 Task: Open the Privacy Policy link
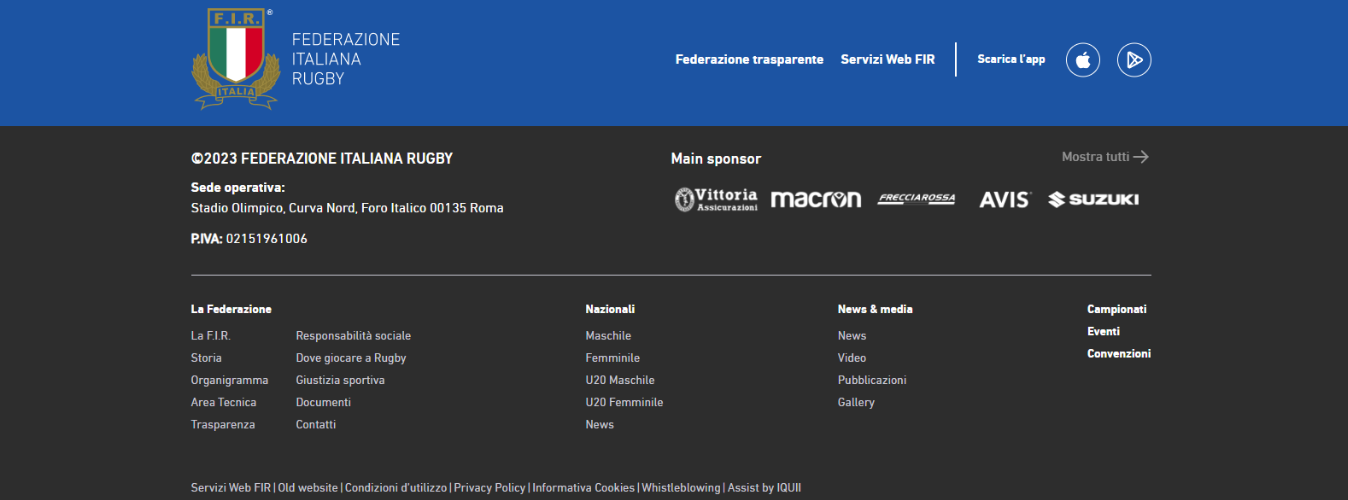click(x=489, y=488)
